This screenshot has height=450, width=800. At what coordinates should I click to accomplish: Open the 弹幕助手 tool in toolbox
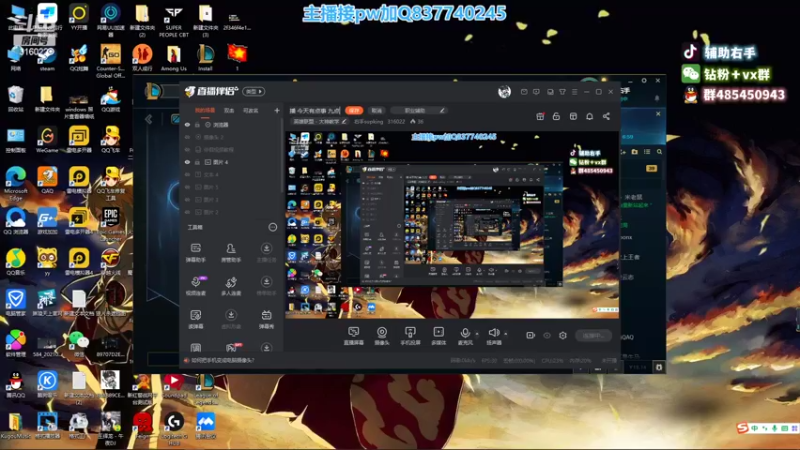coord(195,253)
